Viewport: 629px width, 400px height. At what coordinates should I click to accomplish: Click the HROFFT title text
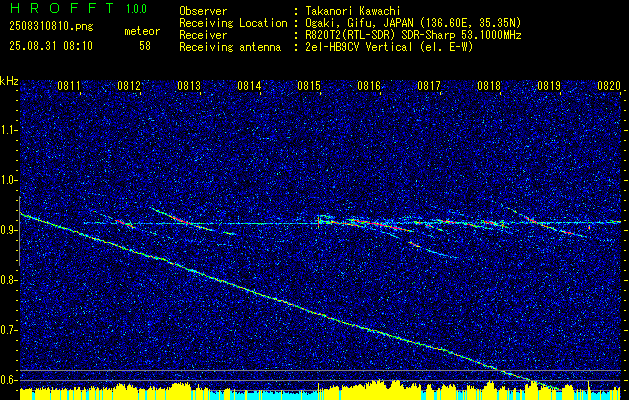click(62, 8)
